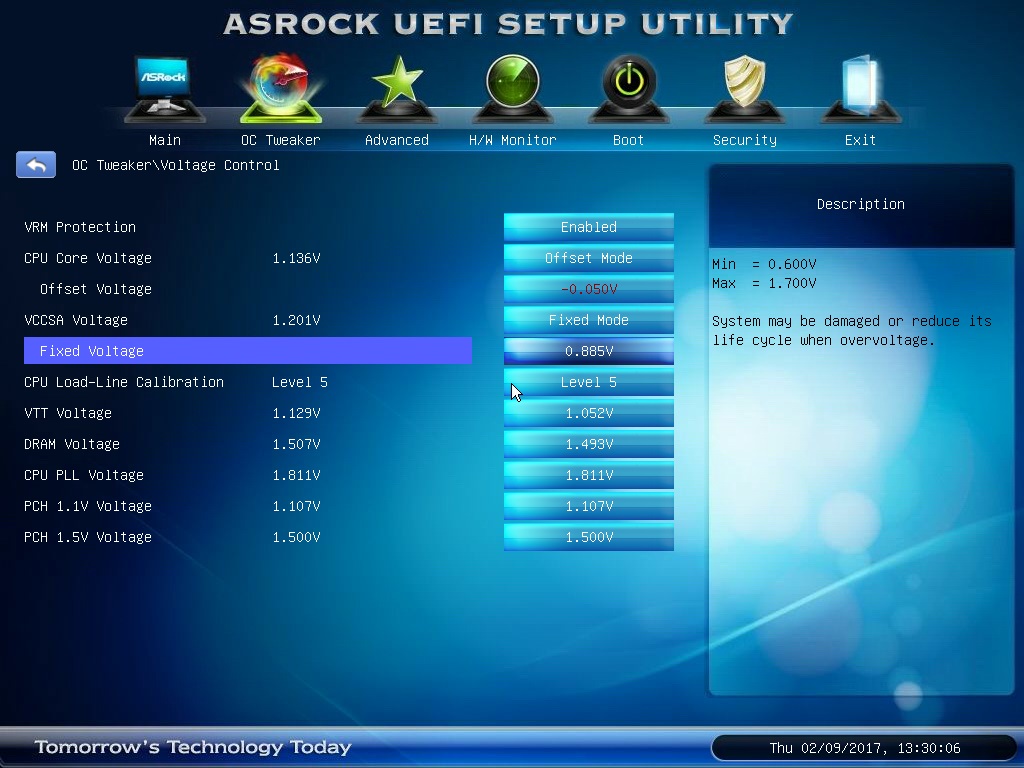Open the Main monitor icon

click(165, 89)
